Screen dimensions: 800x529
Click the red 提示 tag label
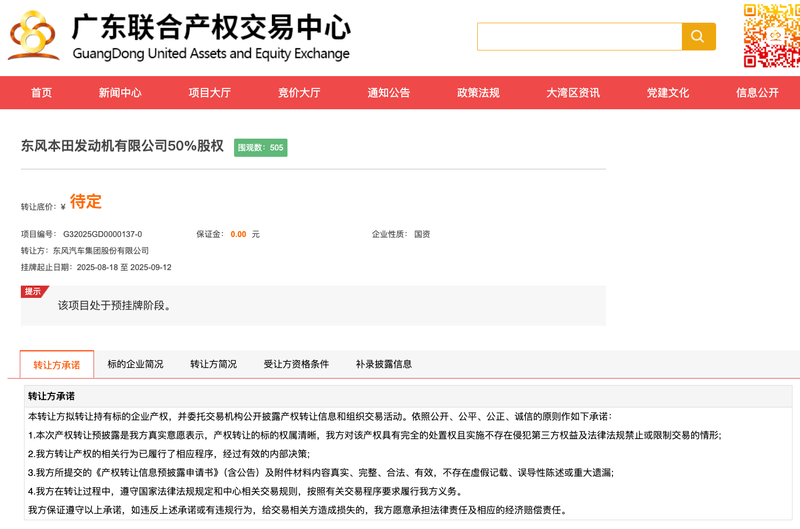tap(33, 291)
